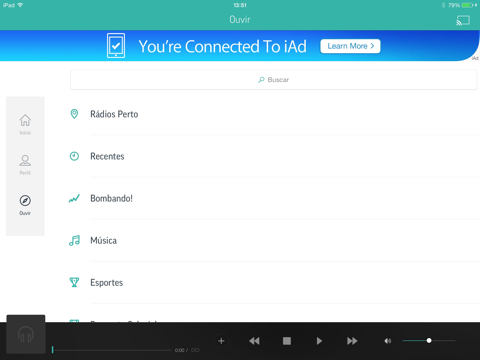Click the trophy icon beside Esportes
The height and width of the screenshot is (360, 480).
[74, 282]
